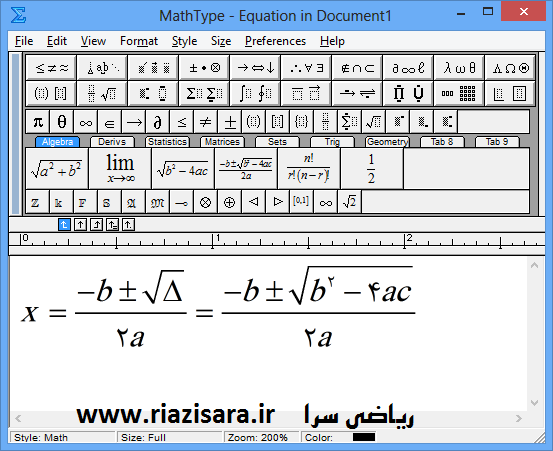This screenshot has height=451, width=553.
Task: Open the lowercase Greek letters palette
Action: [x=459, y=67]
